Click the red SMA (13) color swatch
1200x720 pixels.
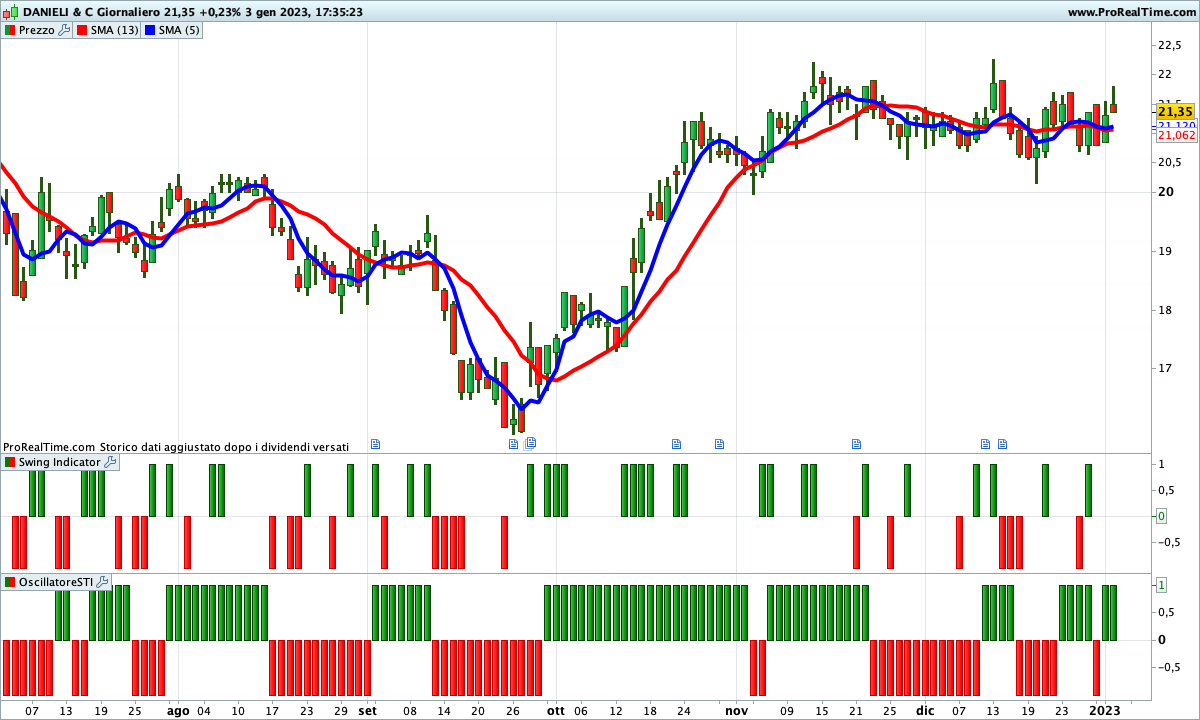(x=84, y=30)
